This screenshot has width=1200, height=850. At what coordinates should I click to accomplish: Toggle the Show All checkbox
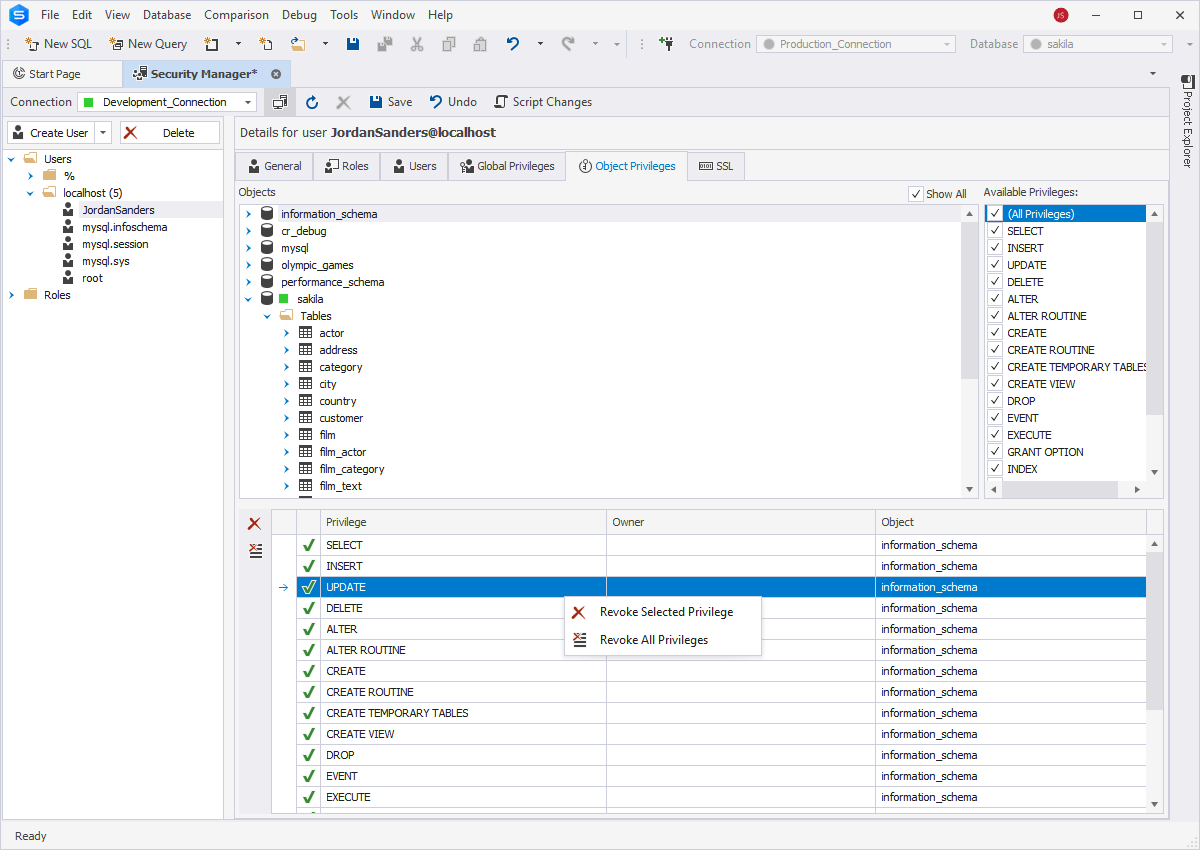[x=916, y=193]
